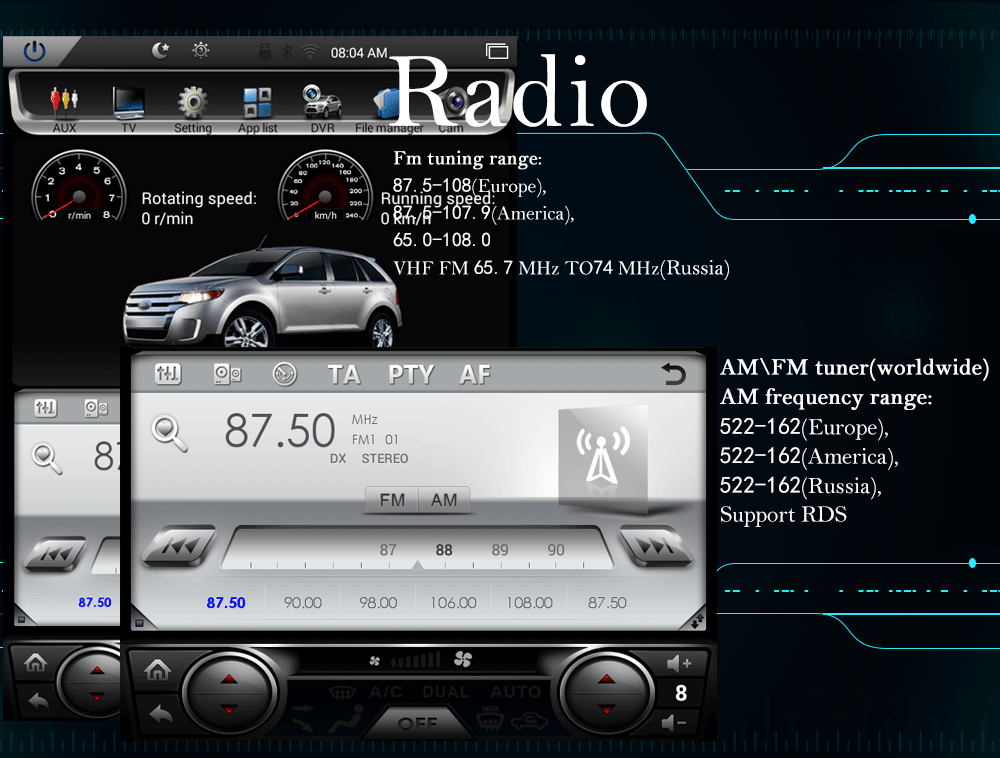Toggle AF alternative frequency
This screenshot has height=758, width=1000.
(475, 375)
